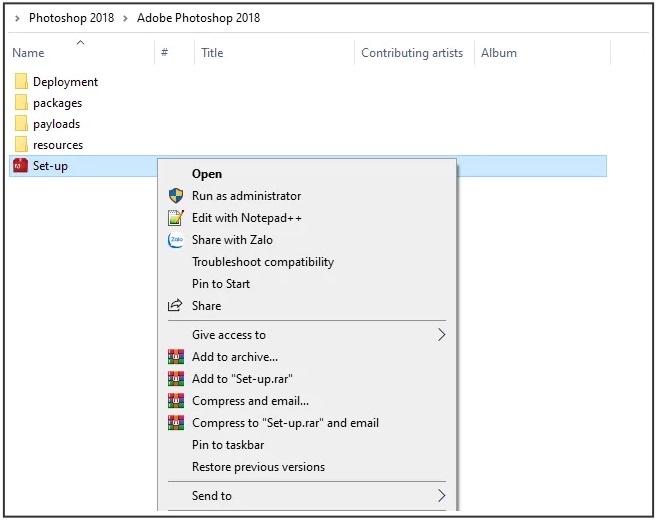
Task: Click the payloads folder icon
Action: tap(21, 124)
